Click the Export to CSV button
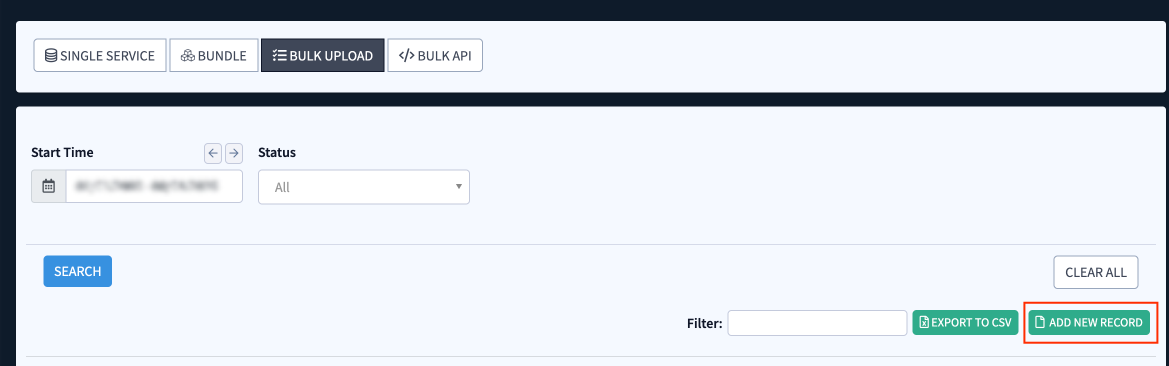The image size is (1169, 366). tap(965, 323)
